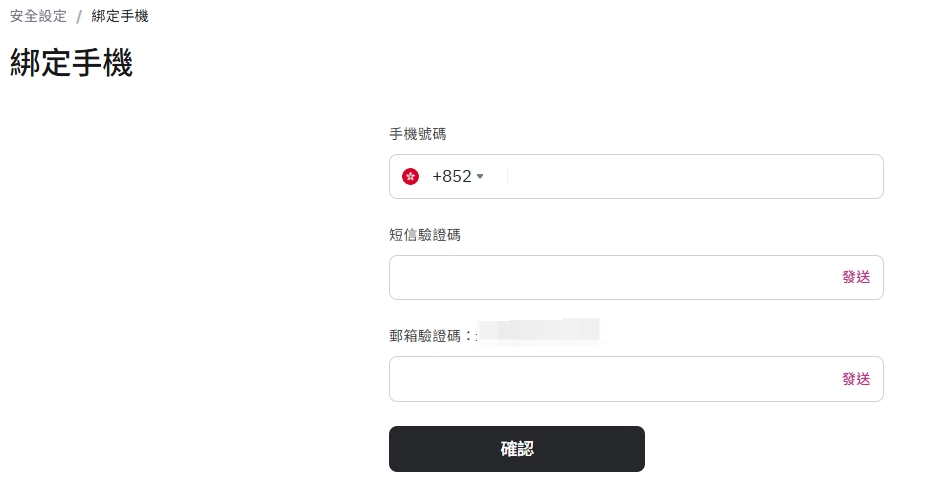Click the 綁定手機 page heading
Image resolution: width=938 pixels, height=493 pixels.
pos(71,63)
